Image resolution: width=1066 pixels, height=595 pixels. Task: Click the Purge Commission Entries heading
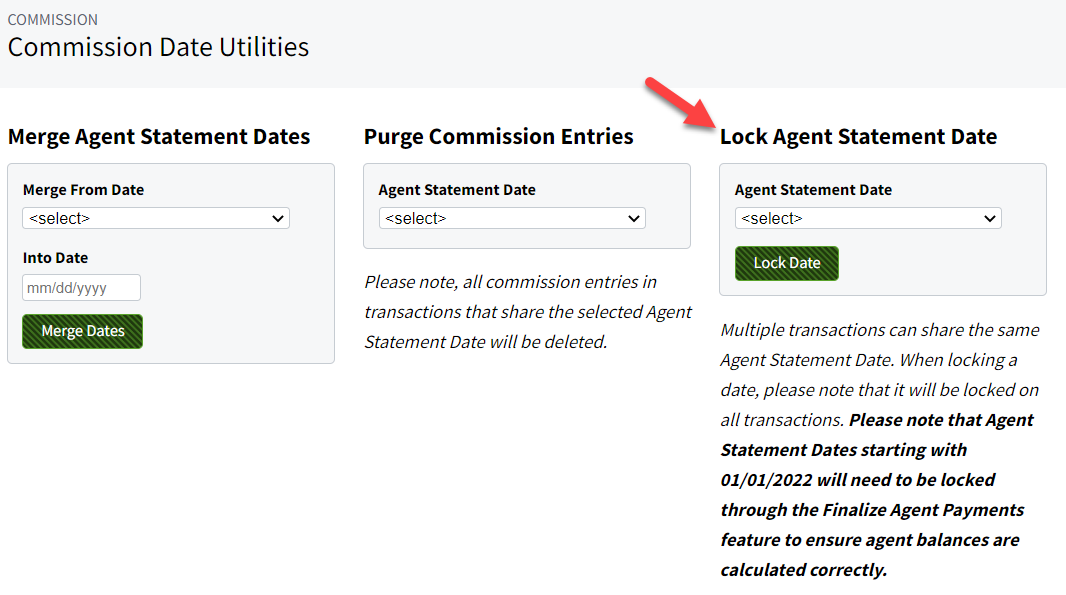coord(501,136)
